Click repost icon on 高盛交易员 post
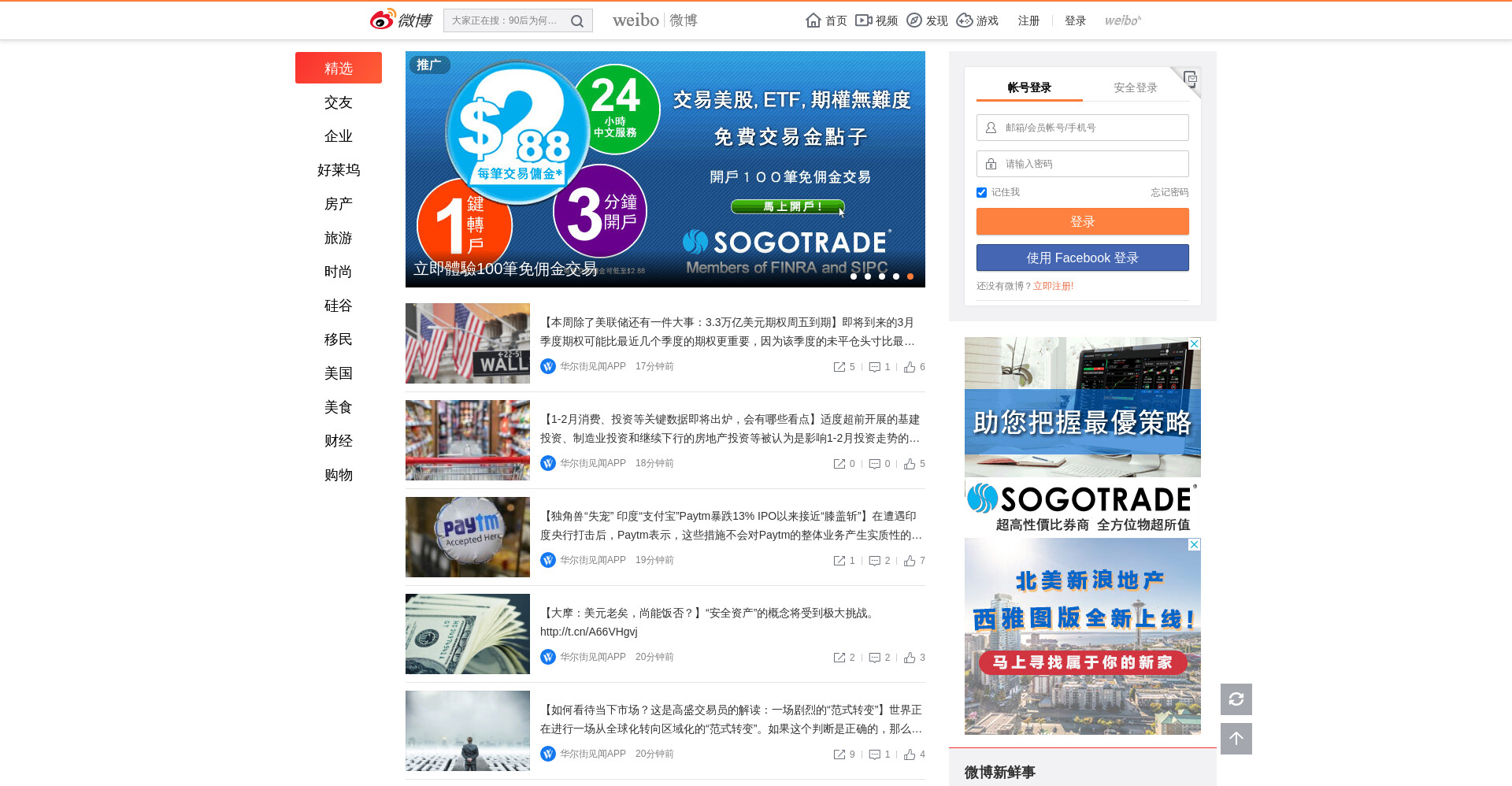The image size is (1512, 786). [x=839, y=754]
